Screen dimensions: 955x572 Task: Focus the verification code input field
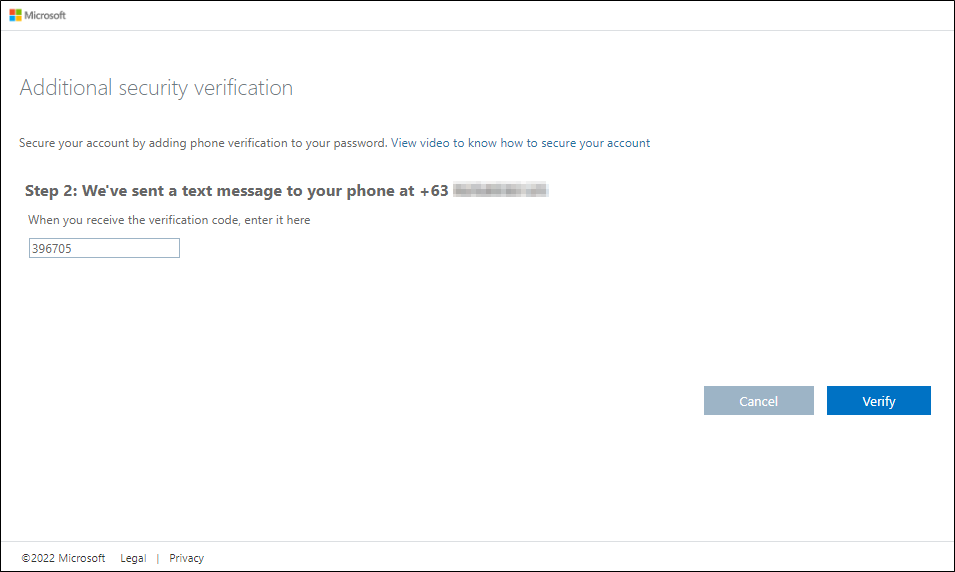104,248
